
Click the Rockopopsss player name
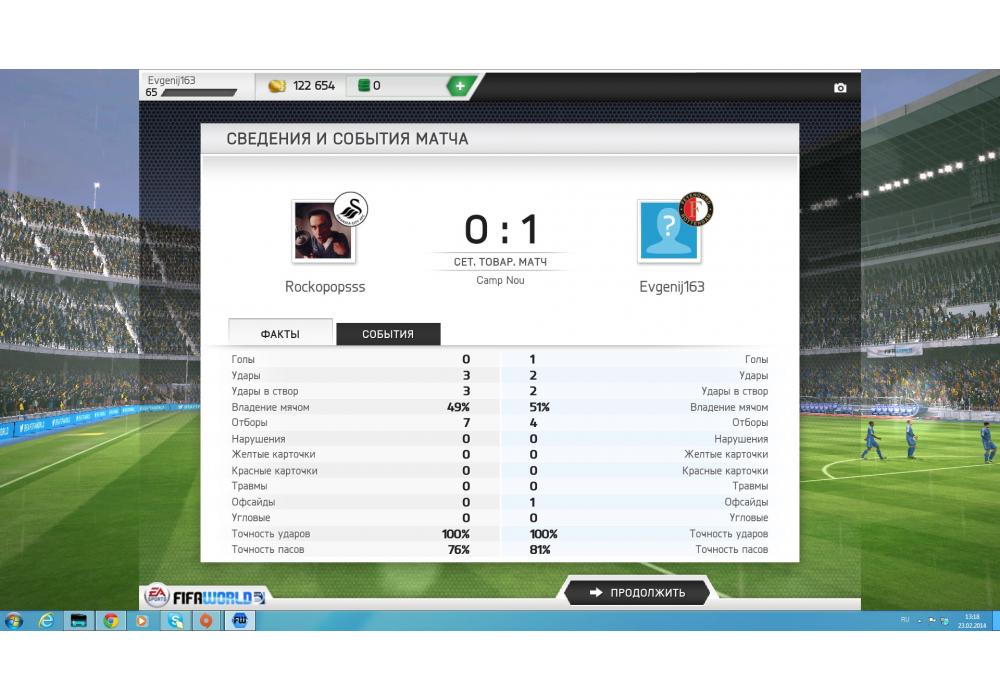[325, 287]
